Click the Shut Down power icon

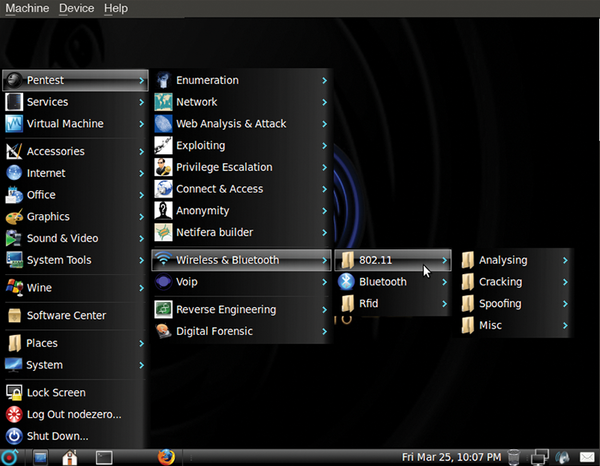14,436
